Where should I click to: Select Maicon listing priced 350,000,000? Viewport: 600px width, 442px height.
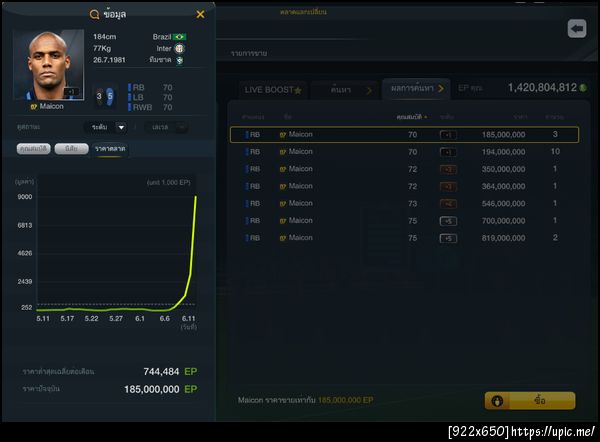[404, 169]
